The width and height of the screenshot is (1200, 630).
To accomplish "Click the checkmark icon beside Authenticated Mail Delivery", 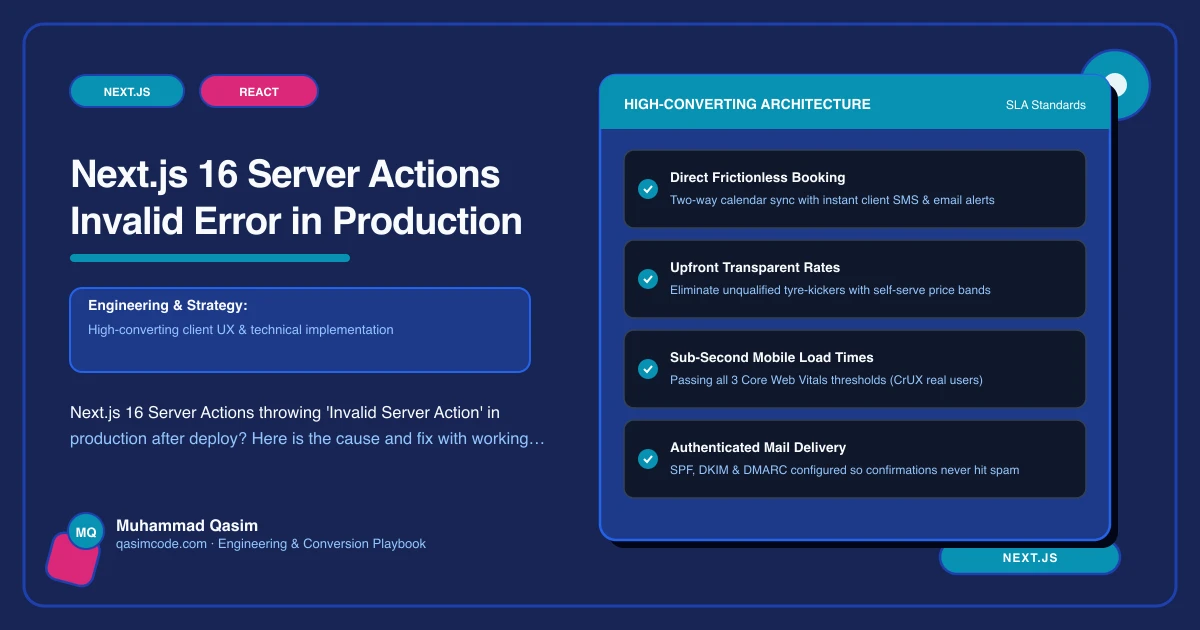I will (x=647, y=458).
